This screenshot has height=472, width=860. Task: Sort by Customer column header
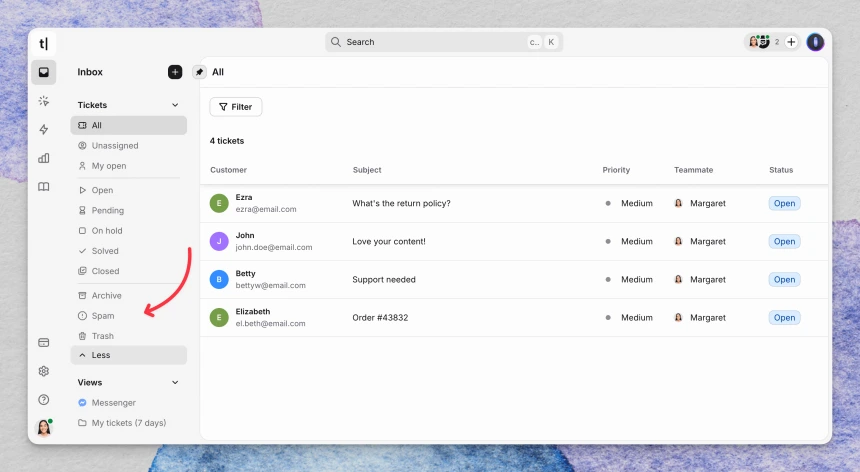(x=228, y=170)
